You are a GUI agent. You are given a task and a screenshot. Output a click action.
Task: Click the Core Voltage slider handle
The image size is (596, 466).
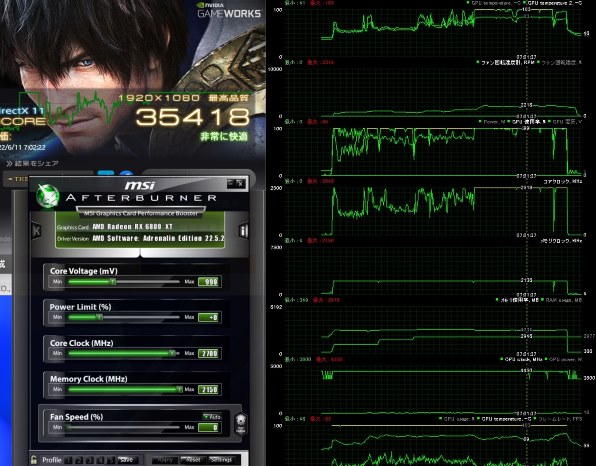113,282
